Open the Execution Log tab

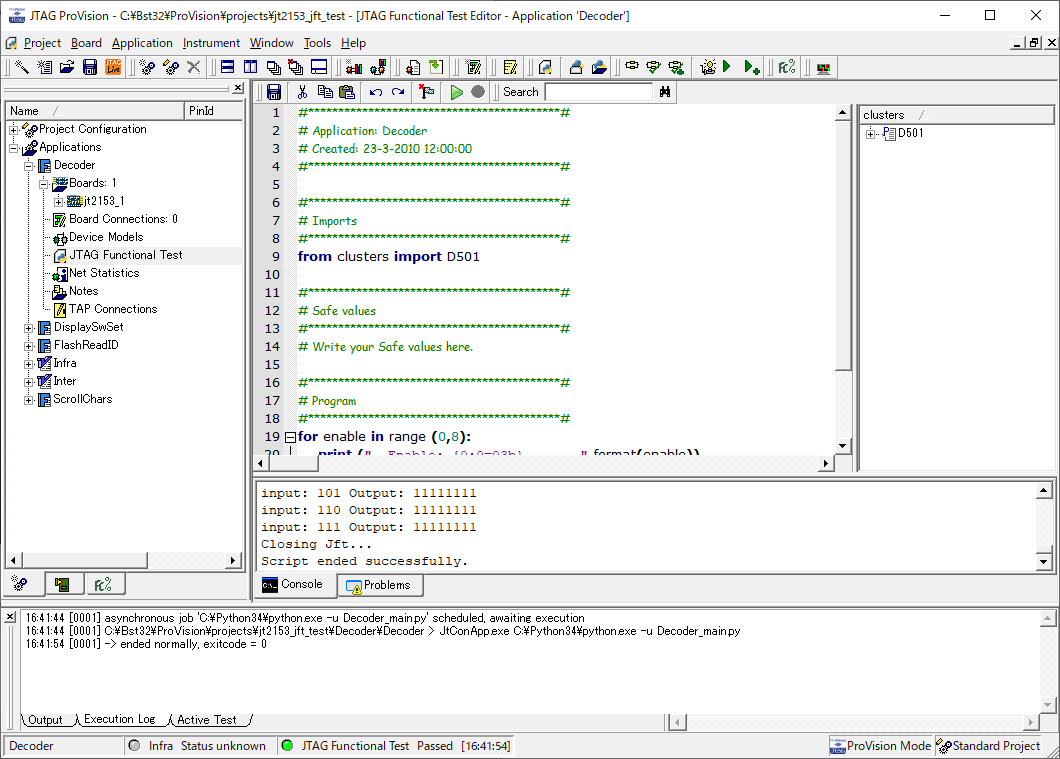[120, 720]
